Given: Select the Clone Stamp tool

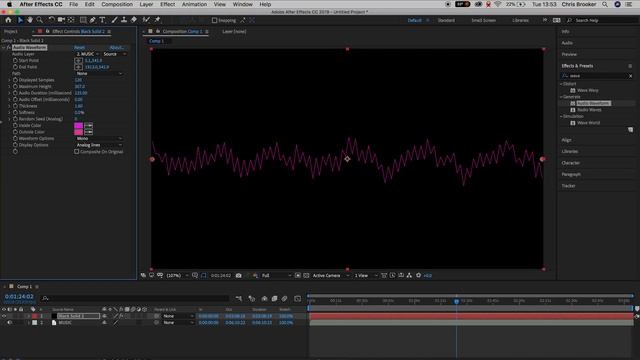Looking at the screenshot, I should click(x=124, y=20).
